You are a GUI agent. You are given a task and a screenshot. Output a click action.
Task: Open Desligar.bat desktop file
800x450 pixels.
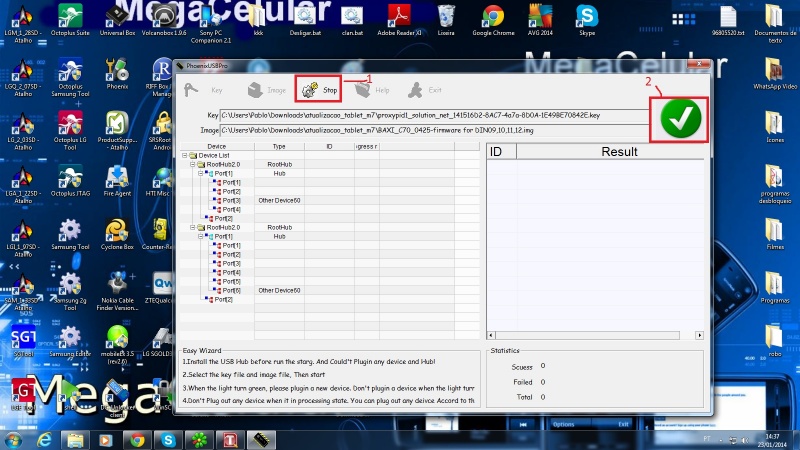[305, 20]
